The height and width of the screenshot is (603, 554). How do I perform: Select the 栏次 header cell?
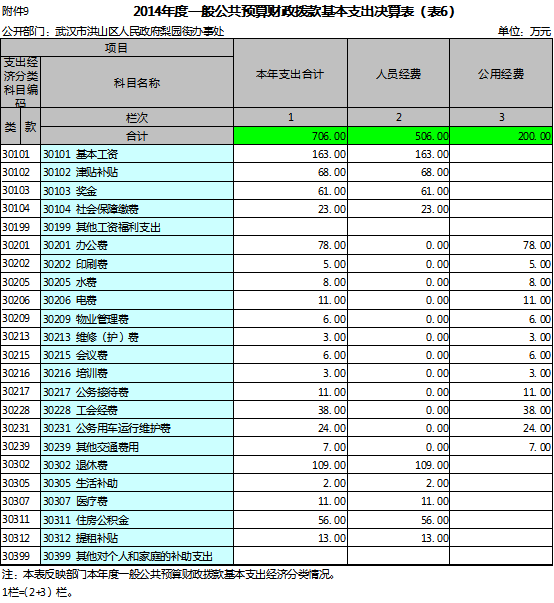(x=137, y=117)
